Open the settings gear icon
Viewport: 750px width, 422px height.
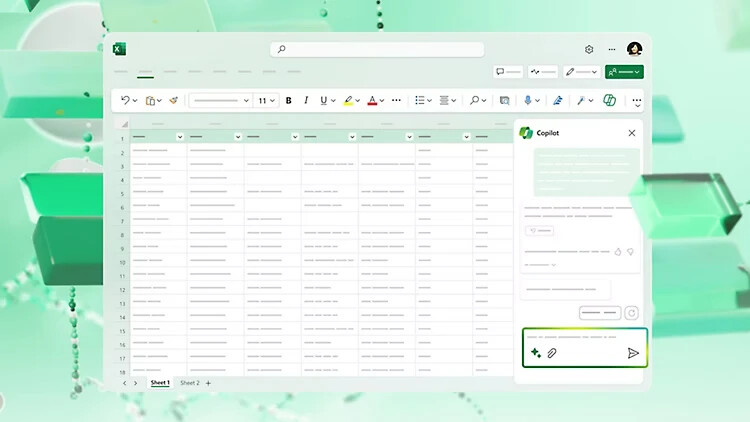click(589, 49)
